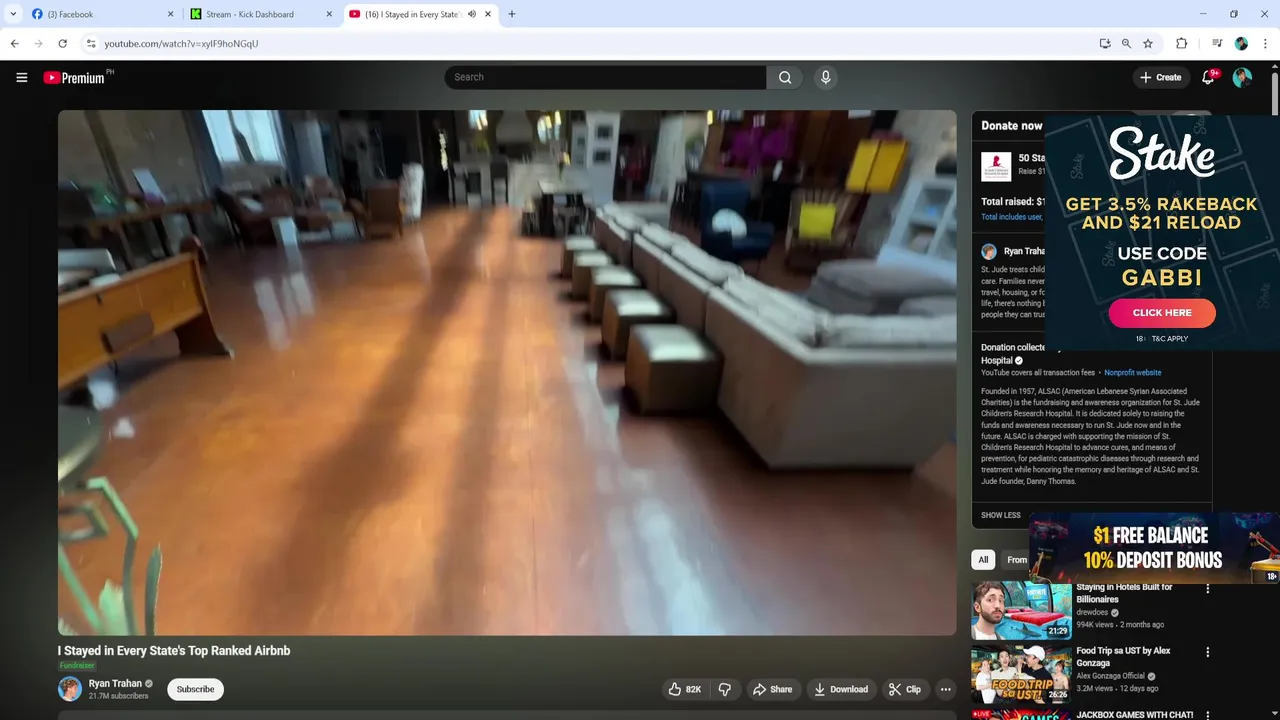
Task: Open options menu for Staying in Hotels video
Action: [1207, 589]
